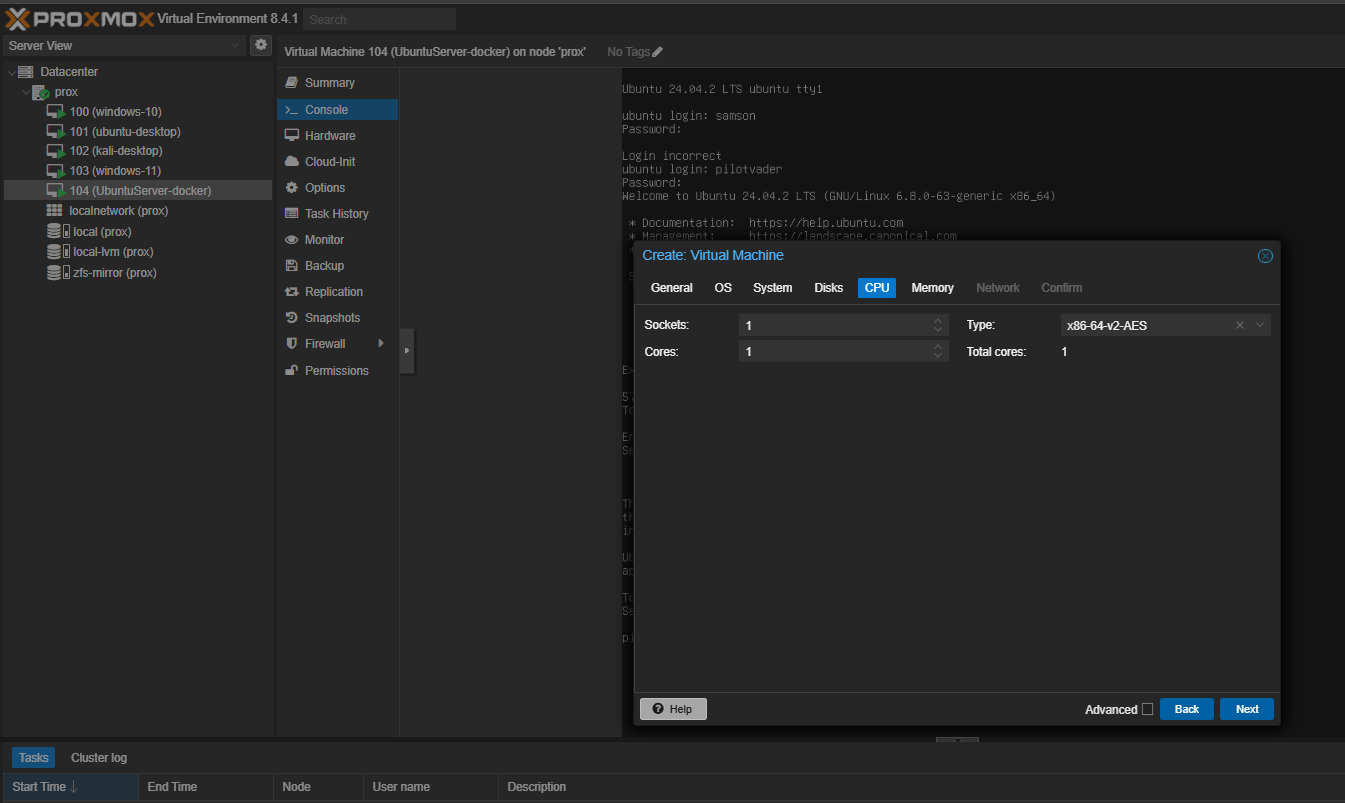The height and width of the screenshot is (803, 1345).
Task: Clear the CPU Type field with X icon
Action: coord(1240,325)
